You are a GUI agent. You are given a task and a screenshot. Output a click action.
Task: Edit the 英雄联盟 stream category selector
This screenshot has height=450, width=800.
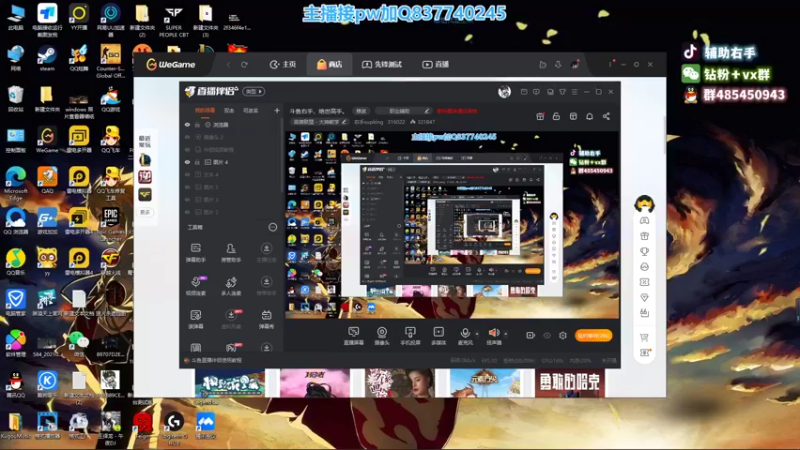tap(320, 122)
